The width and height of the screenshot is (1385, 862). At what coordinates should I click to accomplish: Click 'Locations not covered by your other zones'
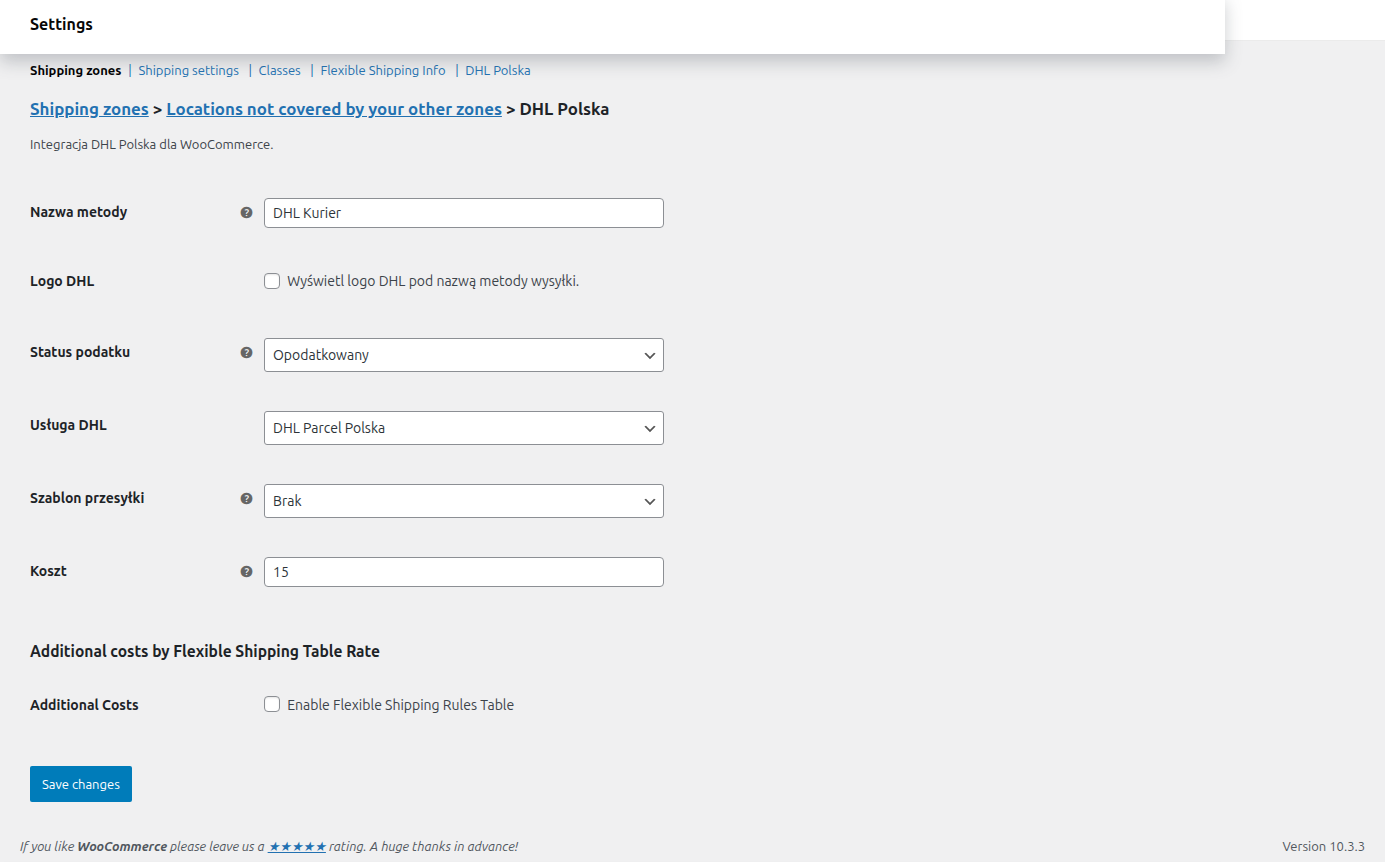pos(334,109)
